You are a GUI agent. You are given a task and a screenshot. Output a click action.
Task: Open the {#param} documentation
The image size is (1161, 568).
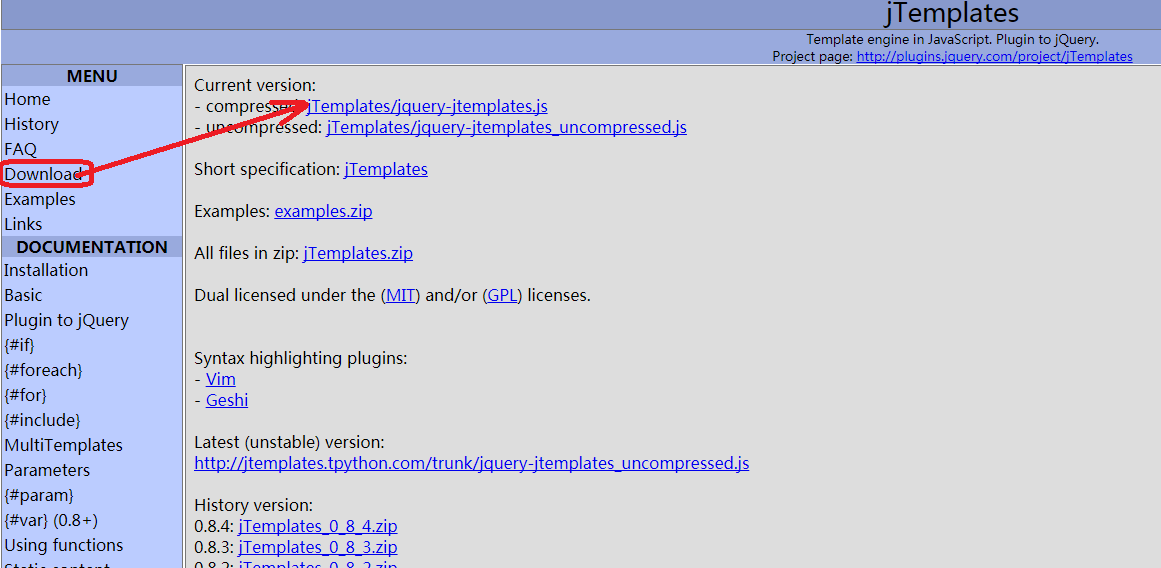tap(39, 495)
